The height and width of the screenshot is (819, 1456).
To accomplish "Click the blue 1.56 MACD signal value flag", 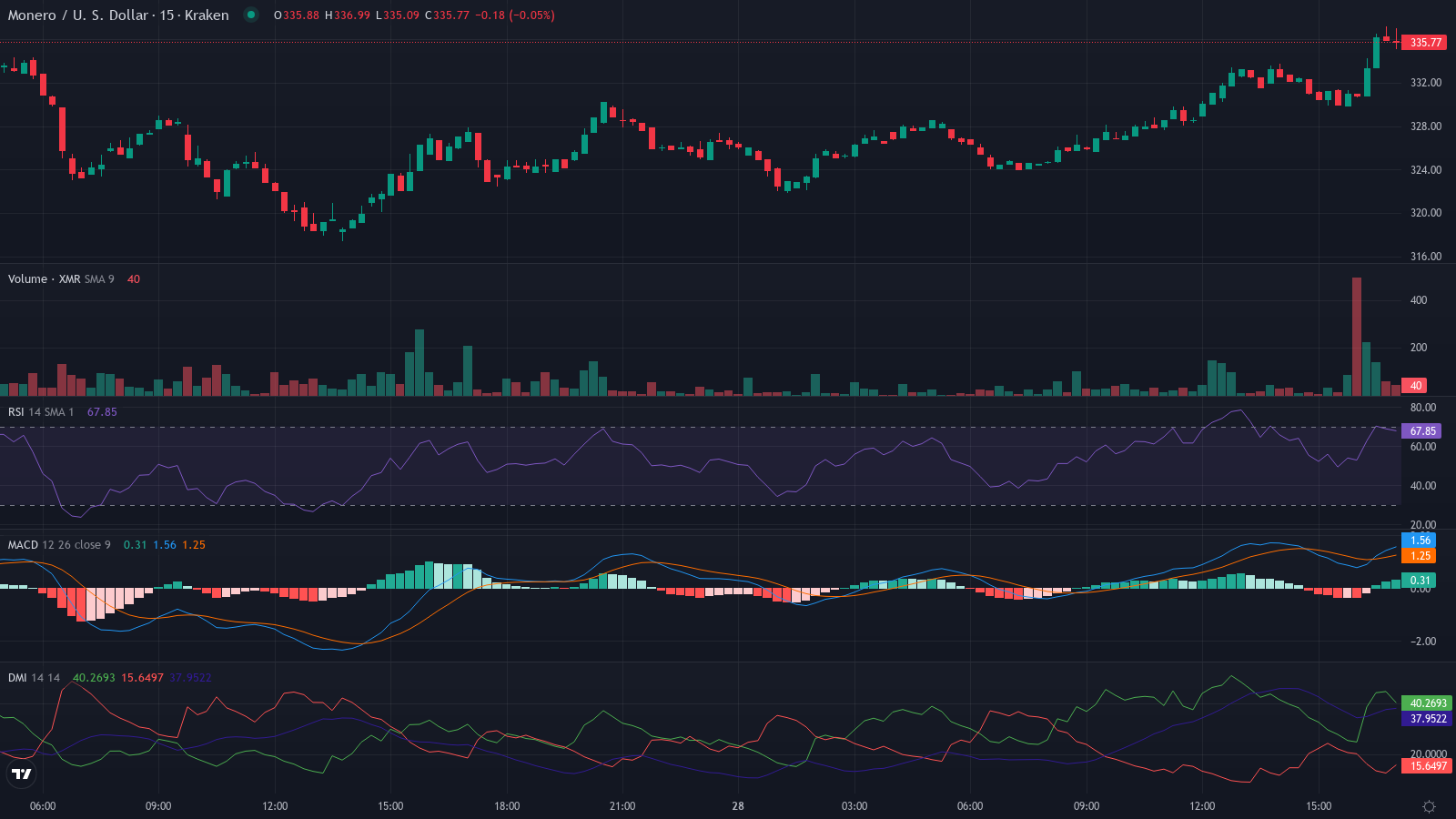I will [x=1420, y=539].
